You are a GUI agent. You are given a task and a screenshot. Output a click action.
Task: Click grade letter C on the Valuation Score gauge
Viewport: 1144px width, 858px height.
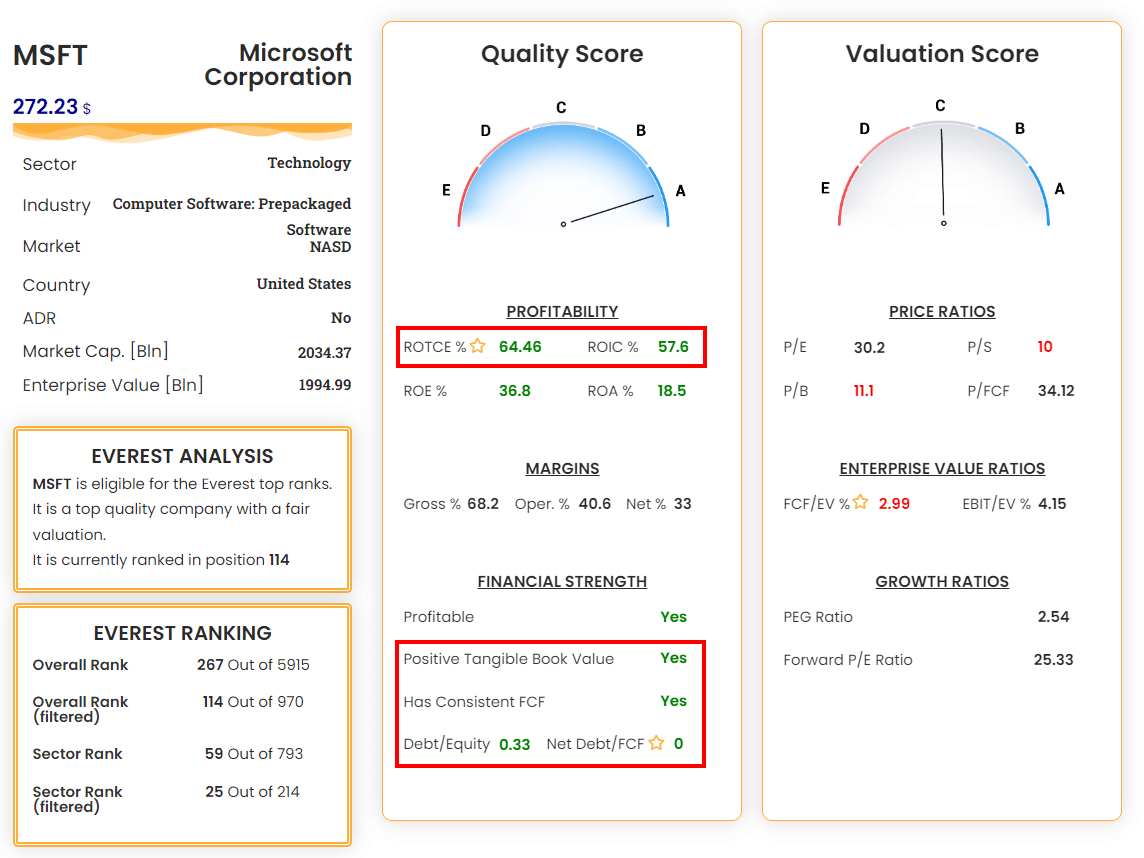[x=940, y=106]
